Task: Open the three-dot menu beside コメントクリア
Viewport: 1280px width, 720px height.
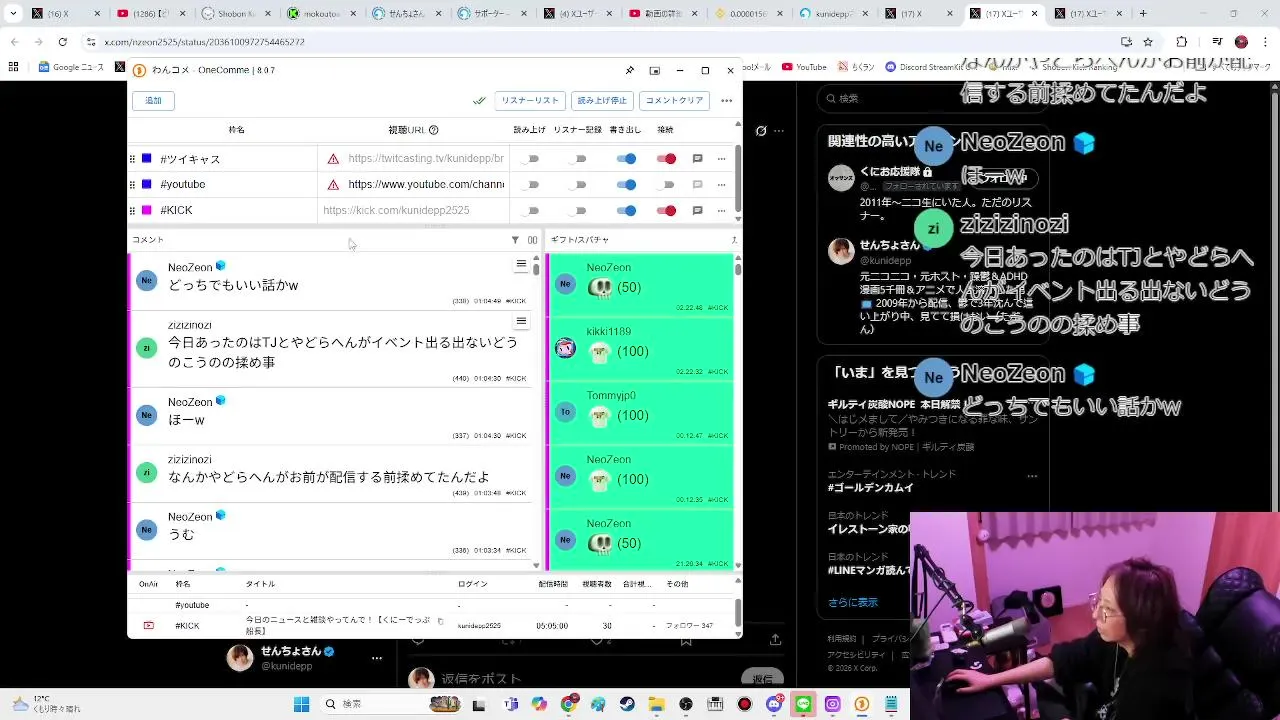Action: point(726,100)
